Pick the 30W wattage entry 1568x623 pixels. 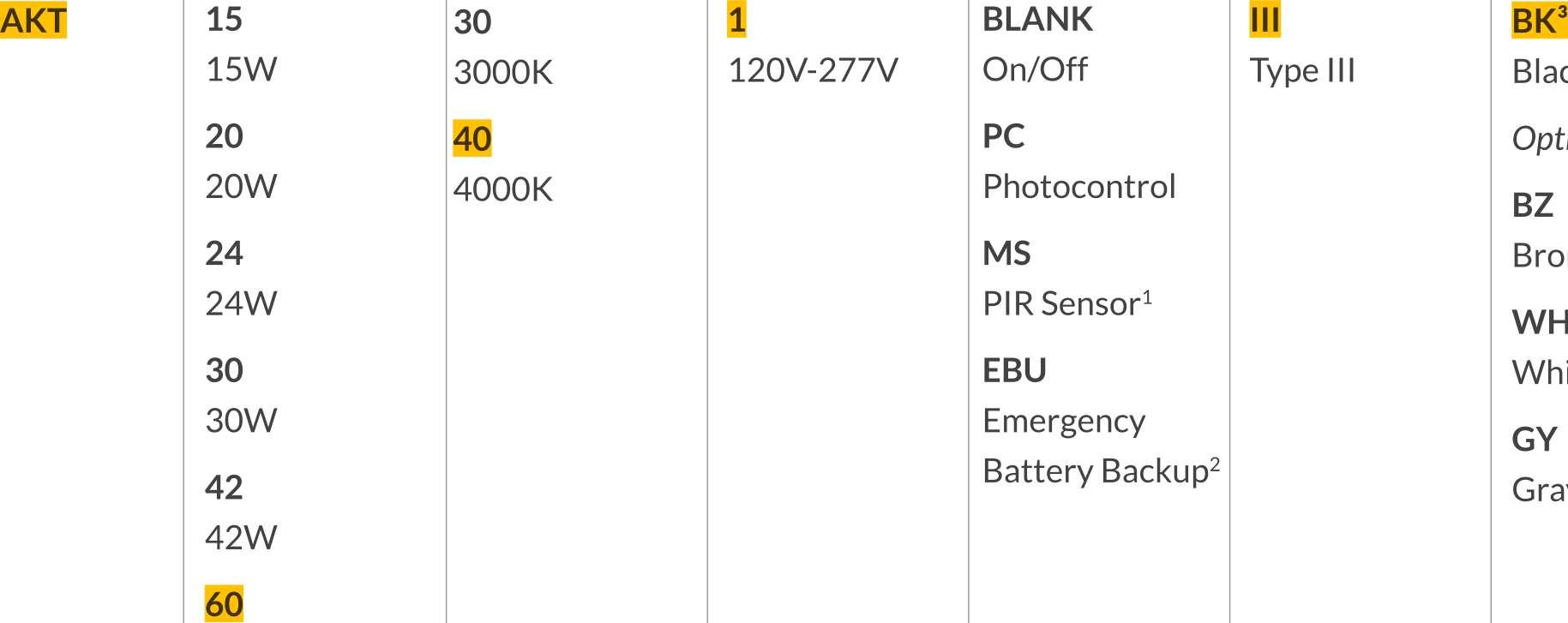pyautogui.click(x=241, y=421)
